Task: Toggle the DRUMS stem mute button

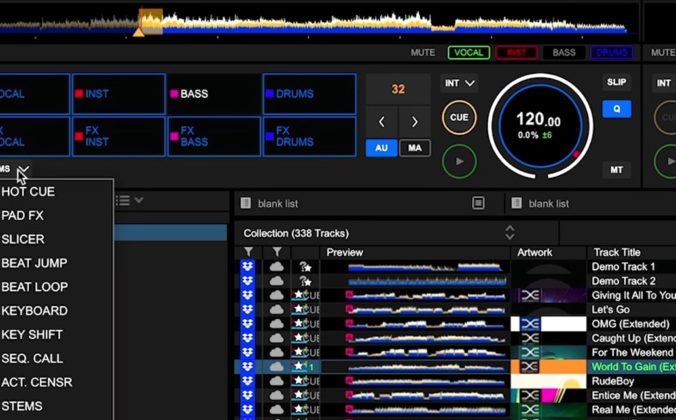Action: tap(611, 53)
